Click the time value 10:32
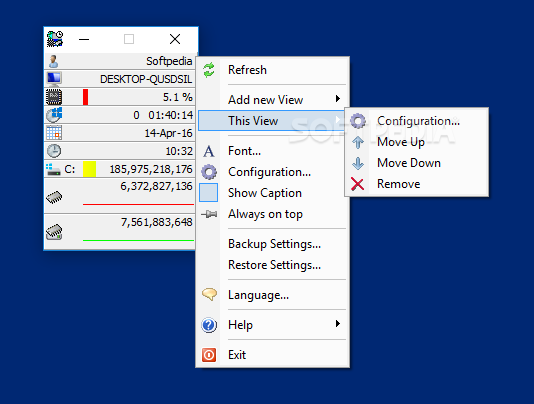The image size is (534, 404). coord(179,151)
